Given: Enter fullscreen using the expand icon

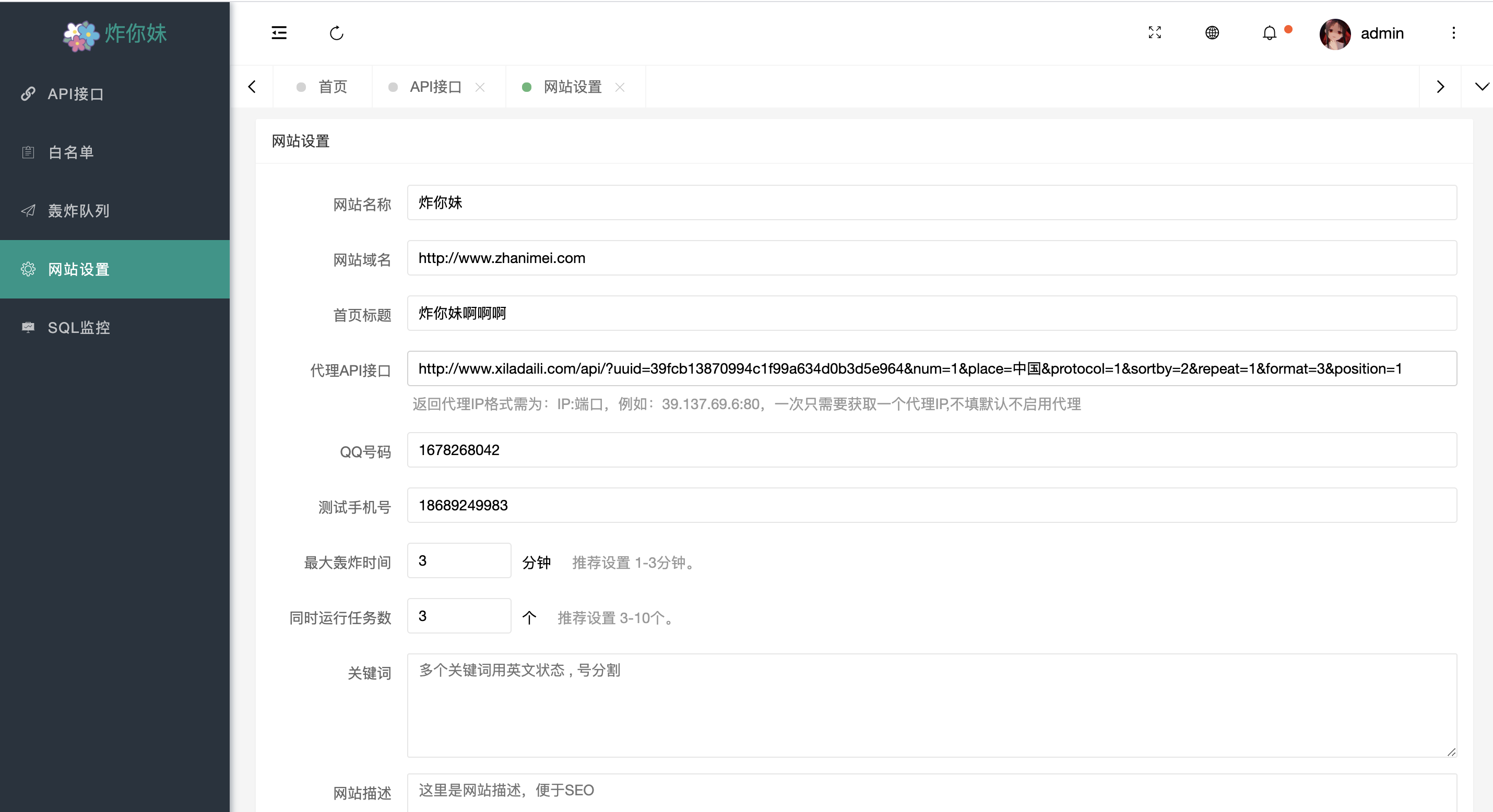Looking at the screenshot, I should point(1154,33).
